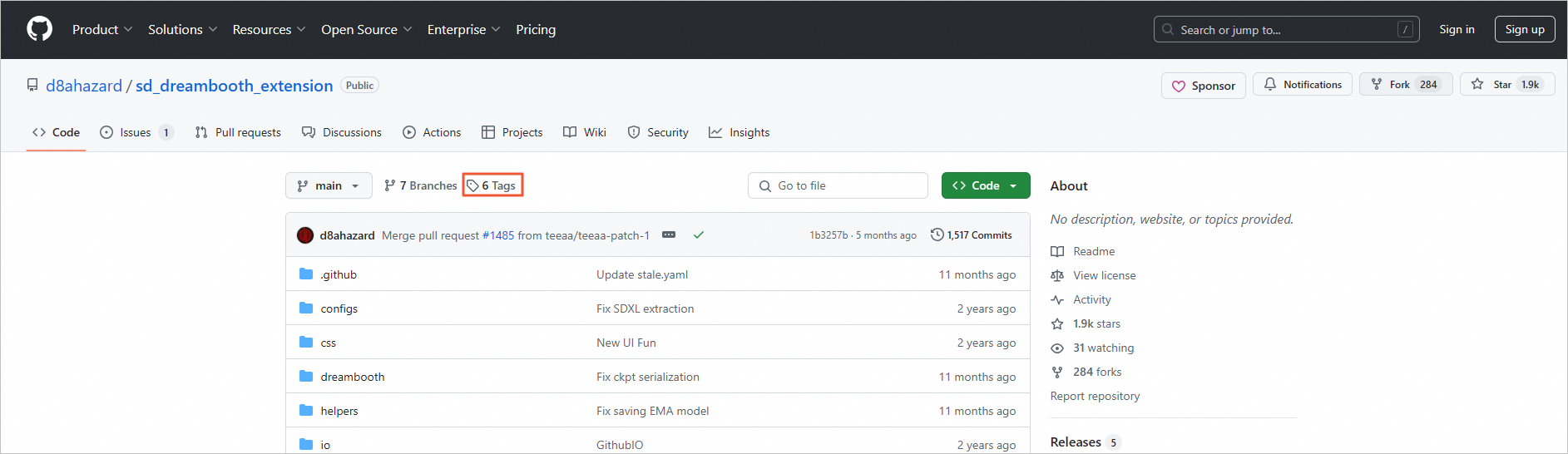Switch to the Code tab
This screenshot has width=1568, height=454.
click(x=56, y=132)
